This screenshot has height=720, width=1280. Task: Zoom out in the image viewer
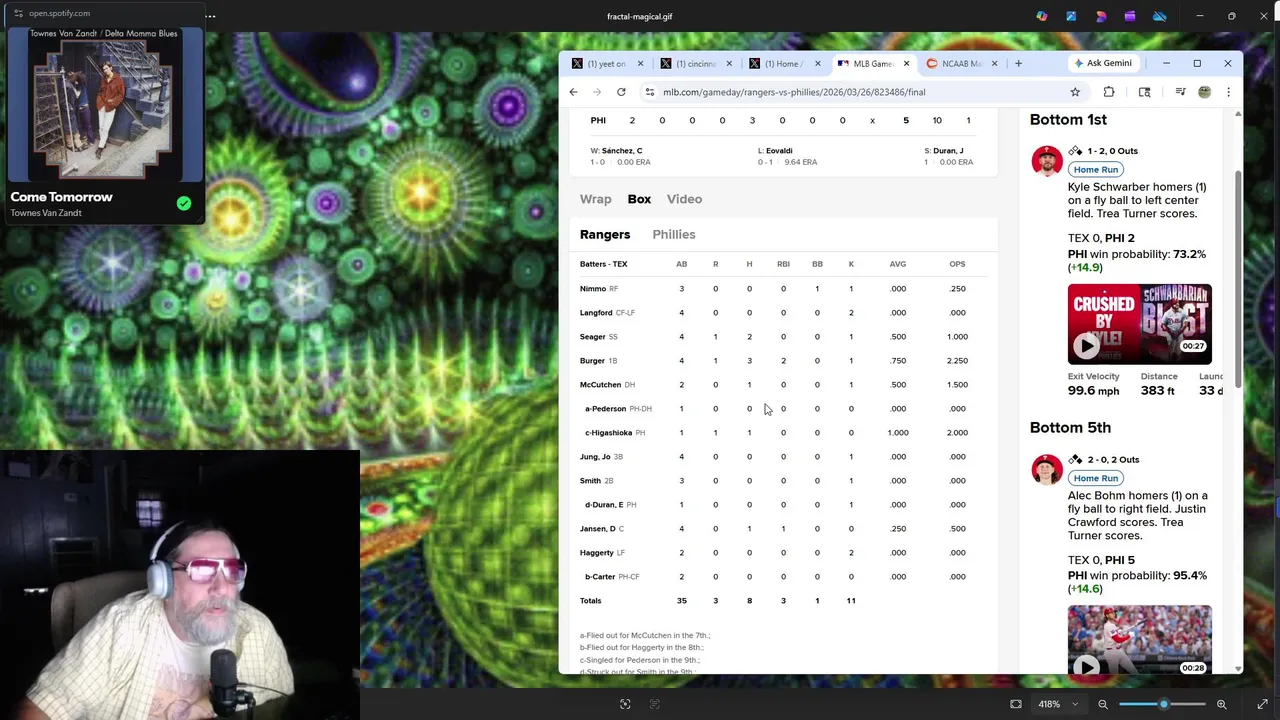pos(1103,704)
